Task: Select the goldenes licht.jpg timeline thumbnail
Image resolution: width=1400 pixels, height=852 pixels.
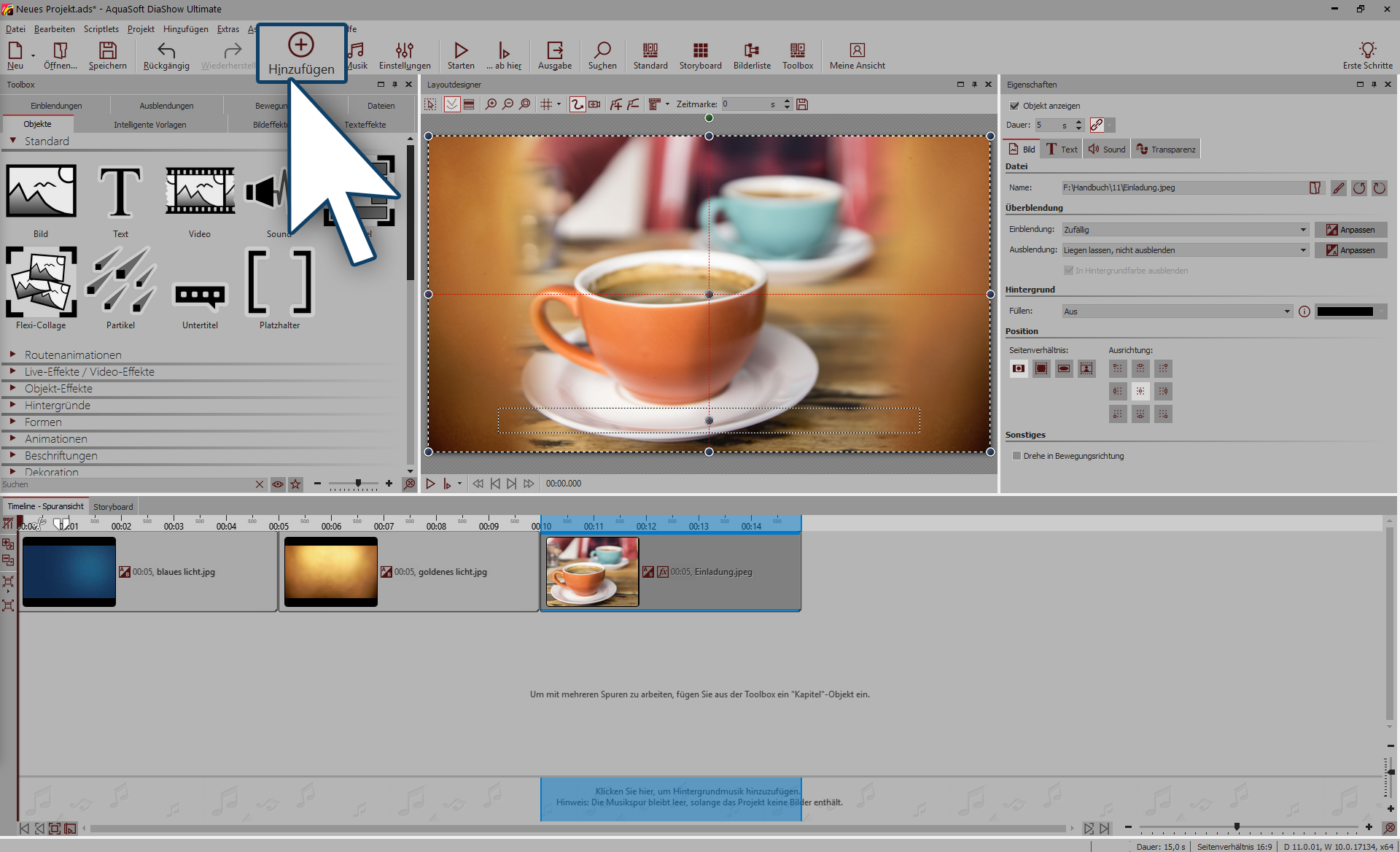Action: 331,571
